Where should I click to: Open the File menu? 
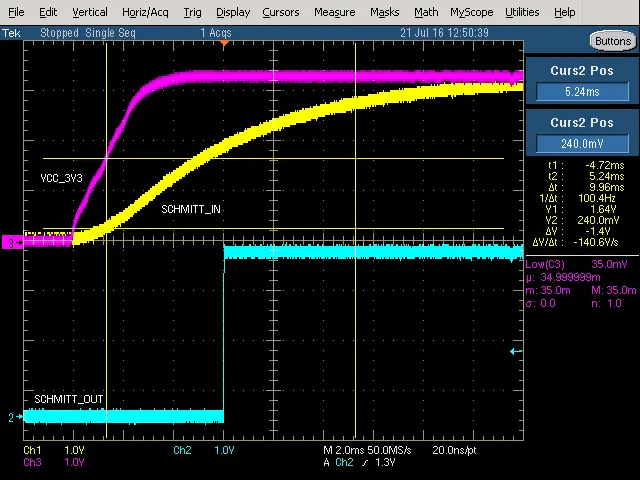coord(16,12)
